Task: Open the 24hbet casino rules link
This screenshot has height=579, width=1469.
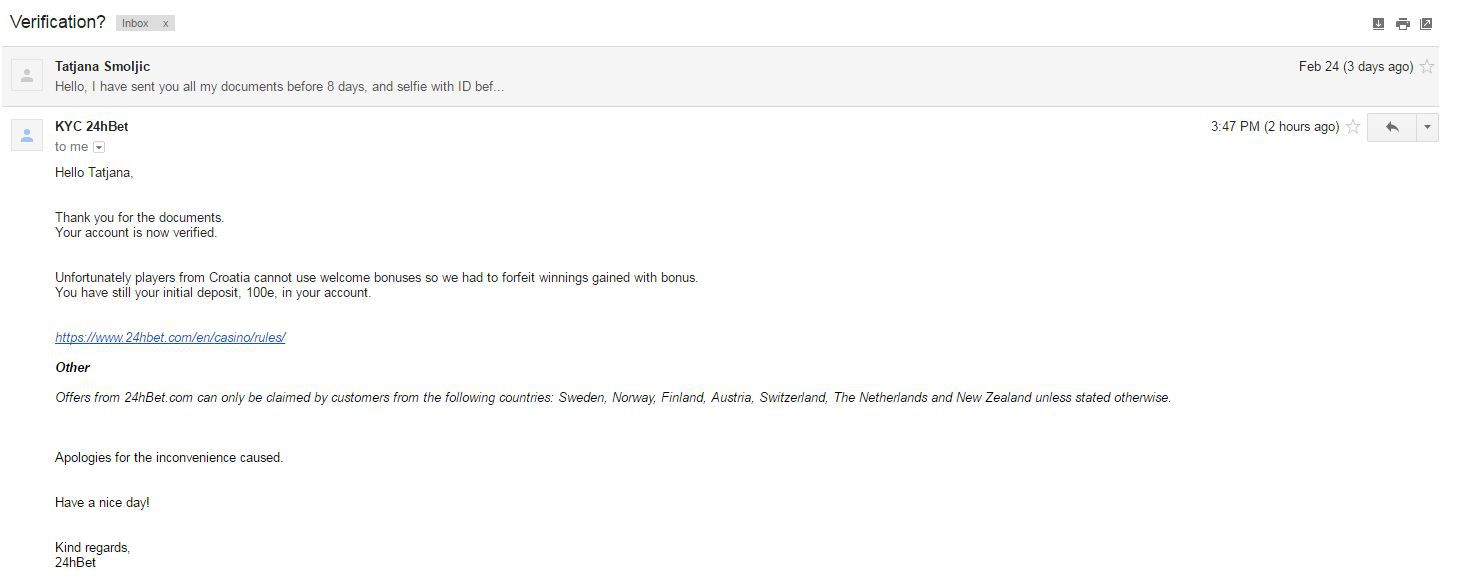Action: click(170, 338)
